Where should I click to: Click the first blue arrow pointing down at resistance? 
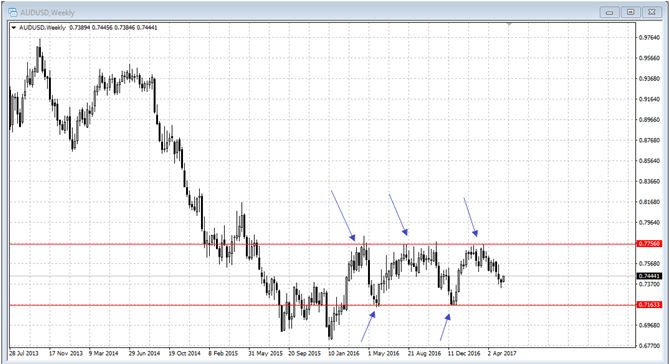pos(343,215)
